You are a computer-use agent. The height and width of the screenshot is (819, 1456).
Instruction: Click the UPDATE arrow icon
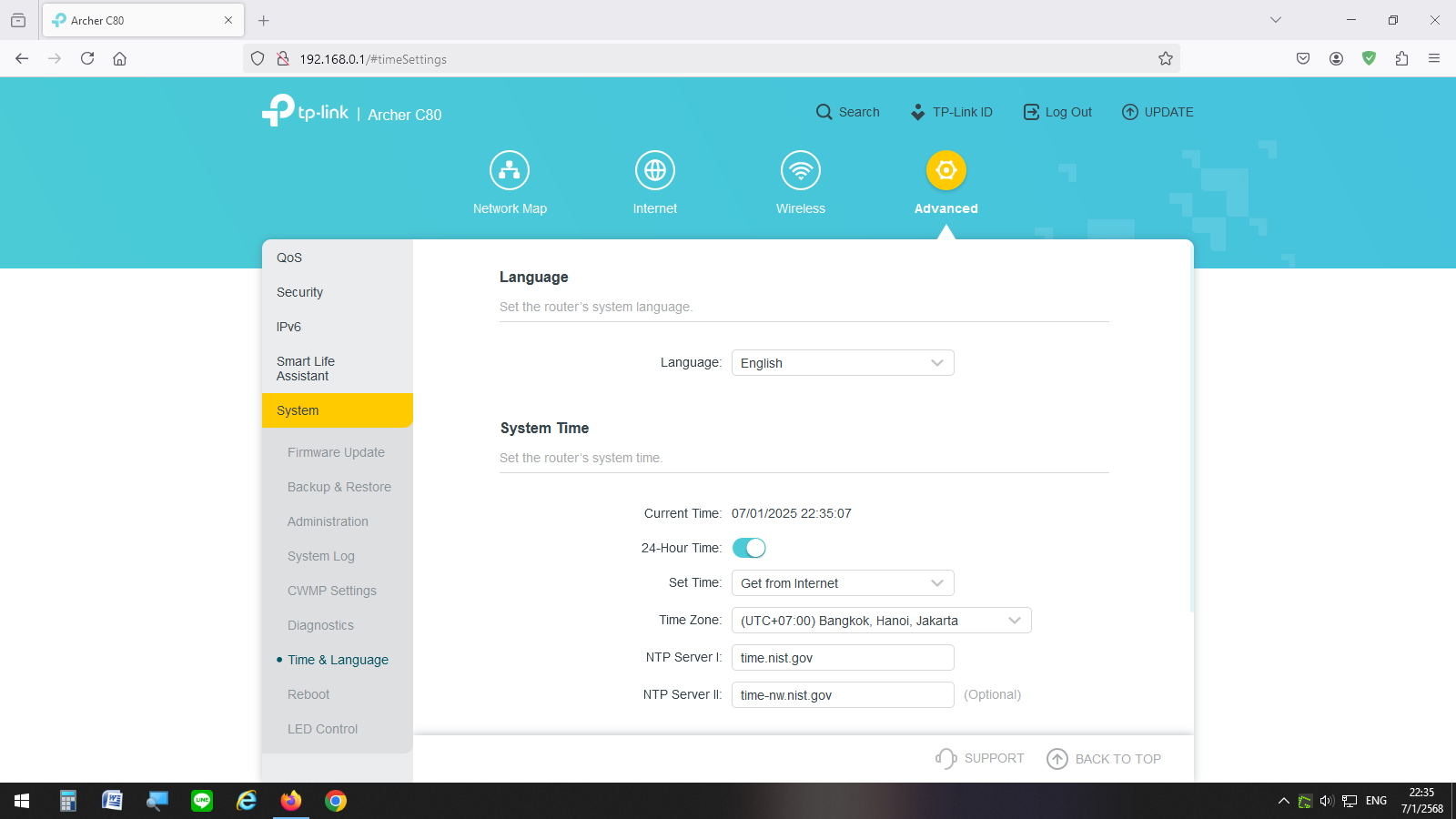click(x=1130, y=112)
